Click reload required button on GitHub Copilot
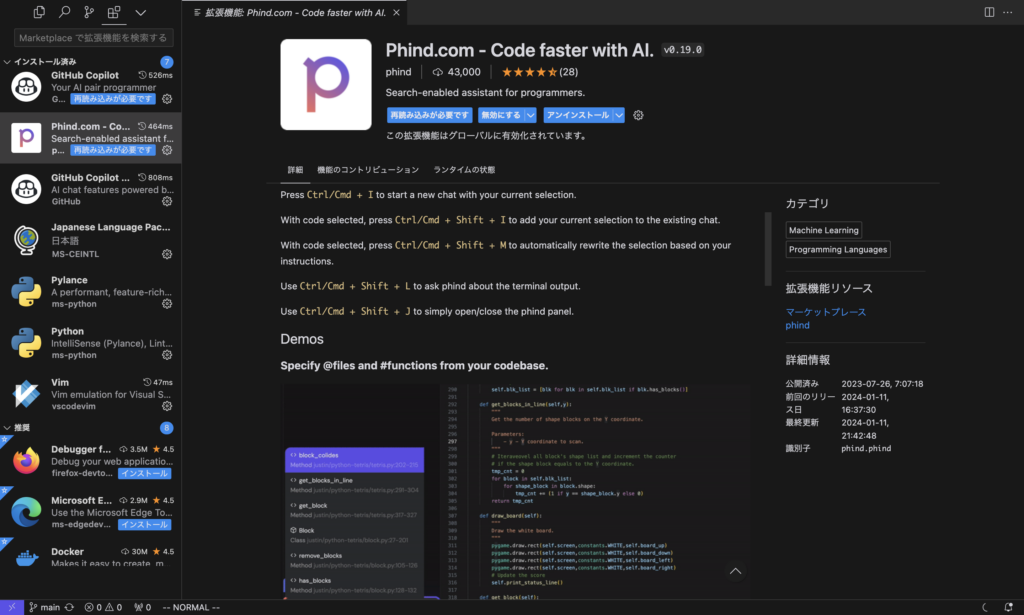 pyautogui.click(x=113, y=99)
